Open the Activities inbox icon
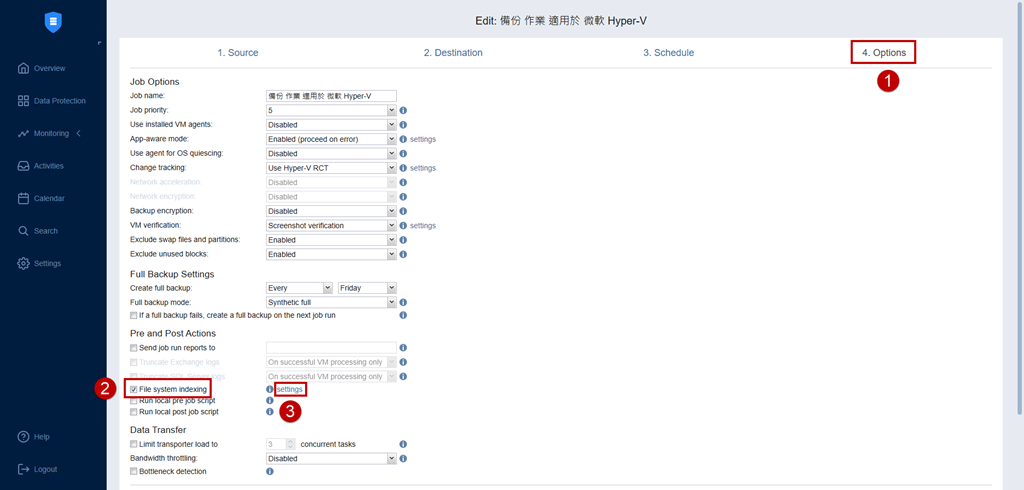The image size is (1024, 490). click(x=24, y=166)
